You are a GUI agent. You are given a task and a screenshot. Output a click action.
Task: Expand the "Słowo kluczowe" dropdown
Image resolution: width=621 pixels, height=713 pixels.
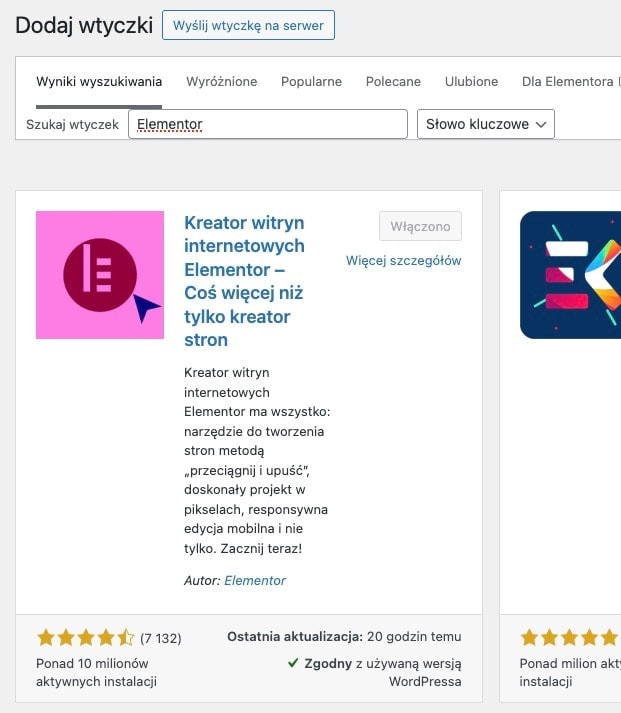click(x=486, y=124)
